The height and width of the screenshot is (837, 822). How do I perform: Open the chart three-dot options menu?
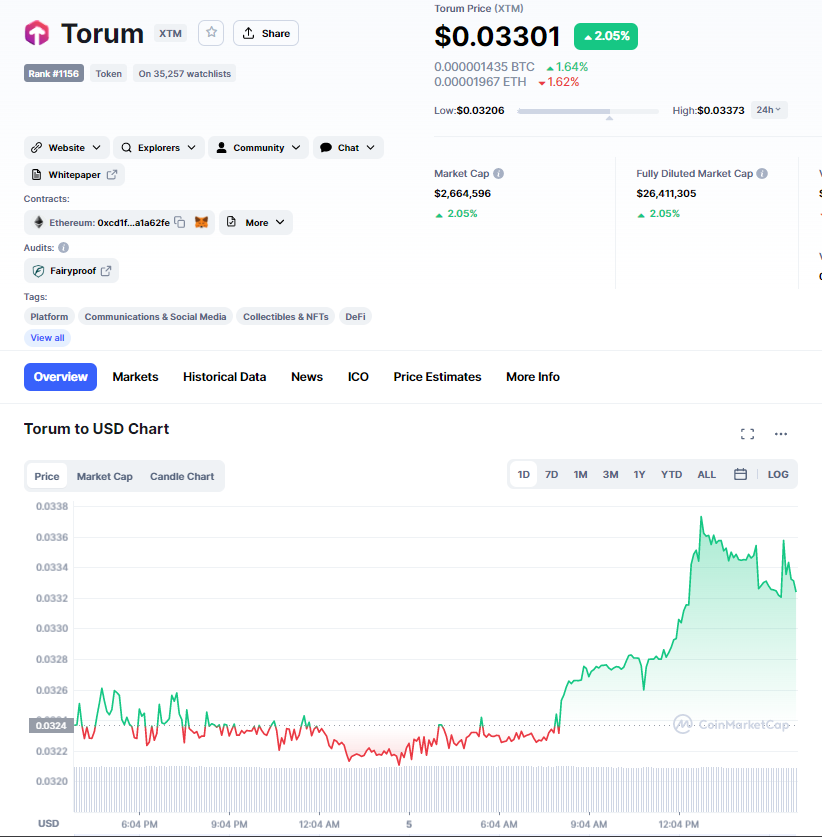[781, 434]
